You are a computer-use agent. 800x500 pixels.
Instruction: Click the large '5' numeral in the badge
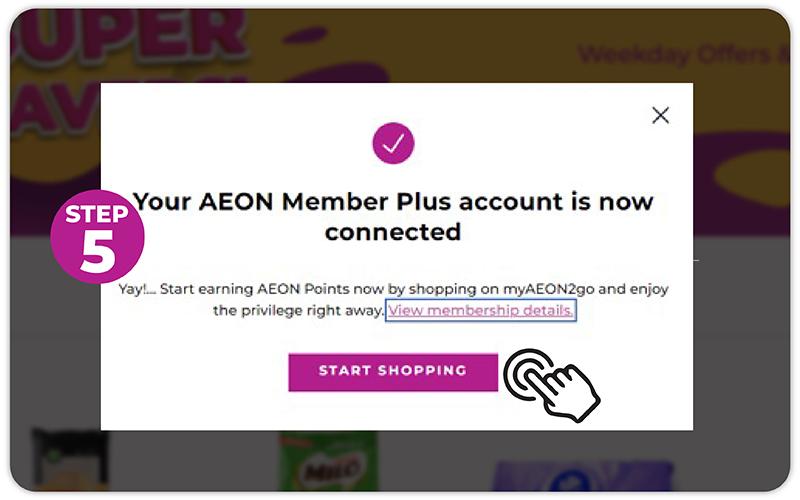click(98, 253)
